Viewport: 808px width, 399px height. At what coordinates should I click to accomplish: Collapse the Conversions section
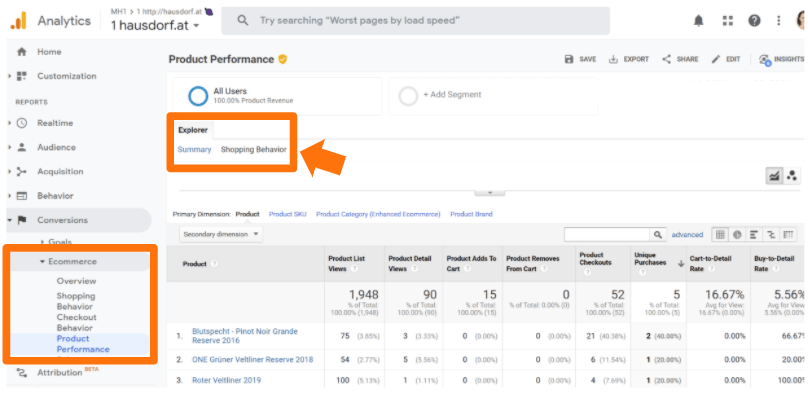(10, 220)
